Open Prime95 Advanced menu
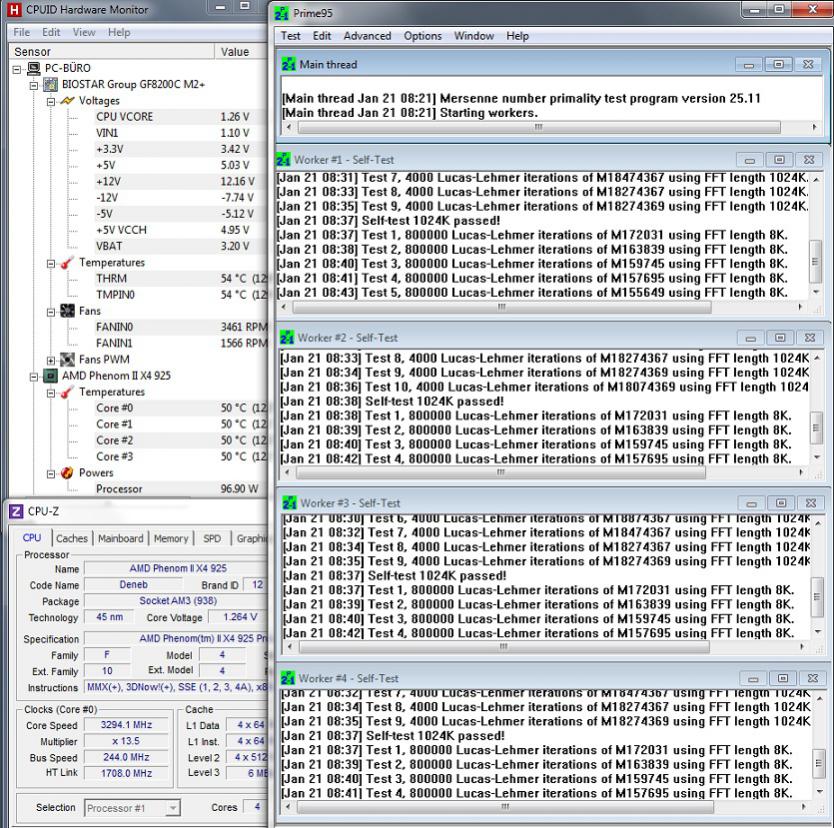This screenshot has height=828, width=834. pos(367,36)
